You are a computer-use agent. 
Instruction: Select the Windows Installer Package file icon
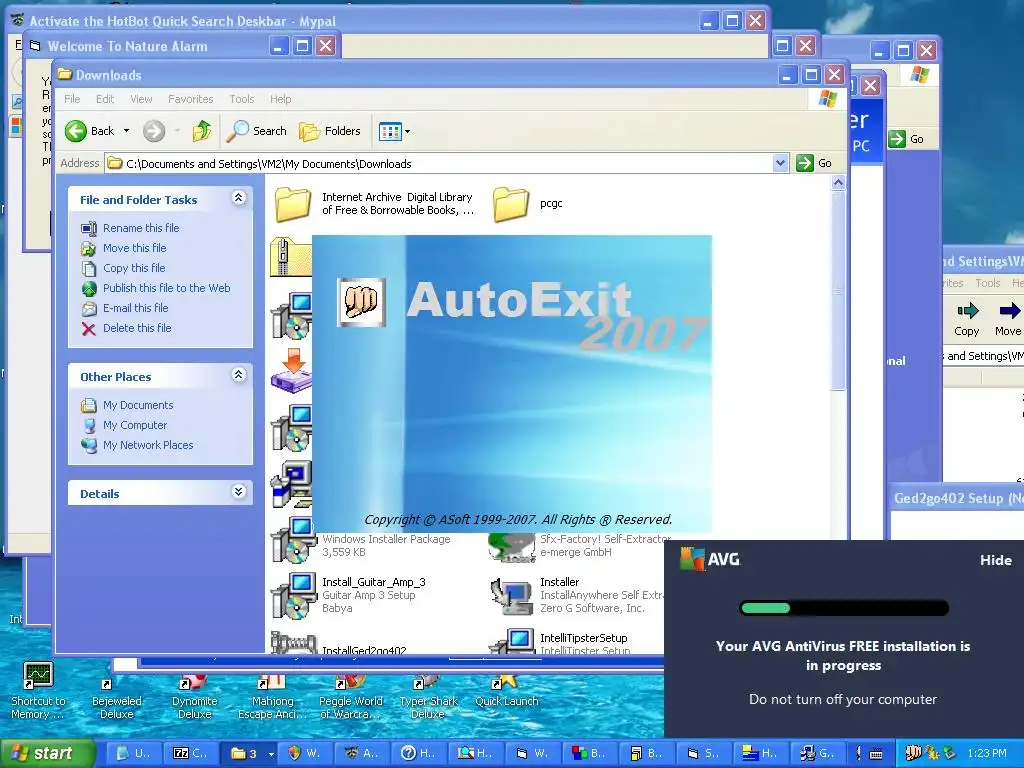click(293, 541)
